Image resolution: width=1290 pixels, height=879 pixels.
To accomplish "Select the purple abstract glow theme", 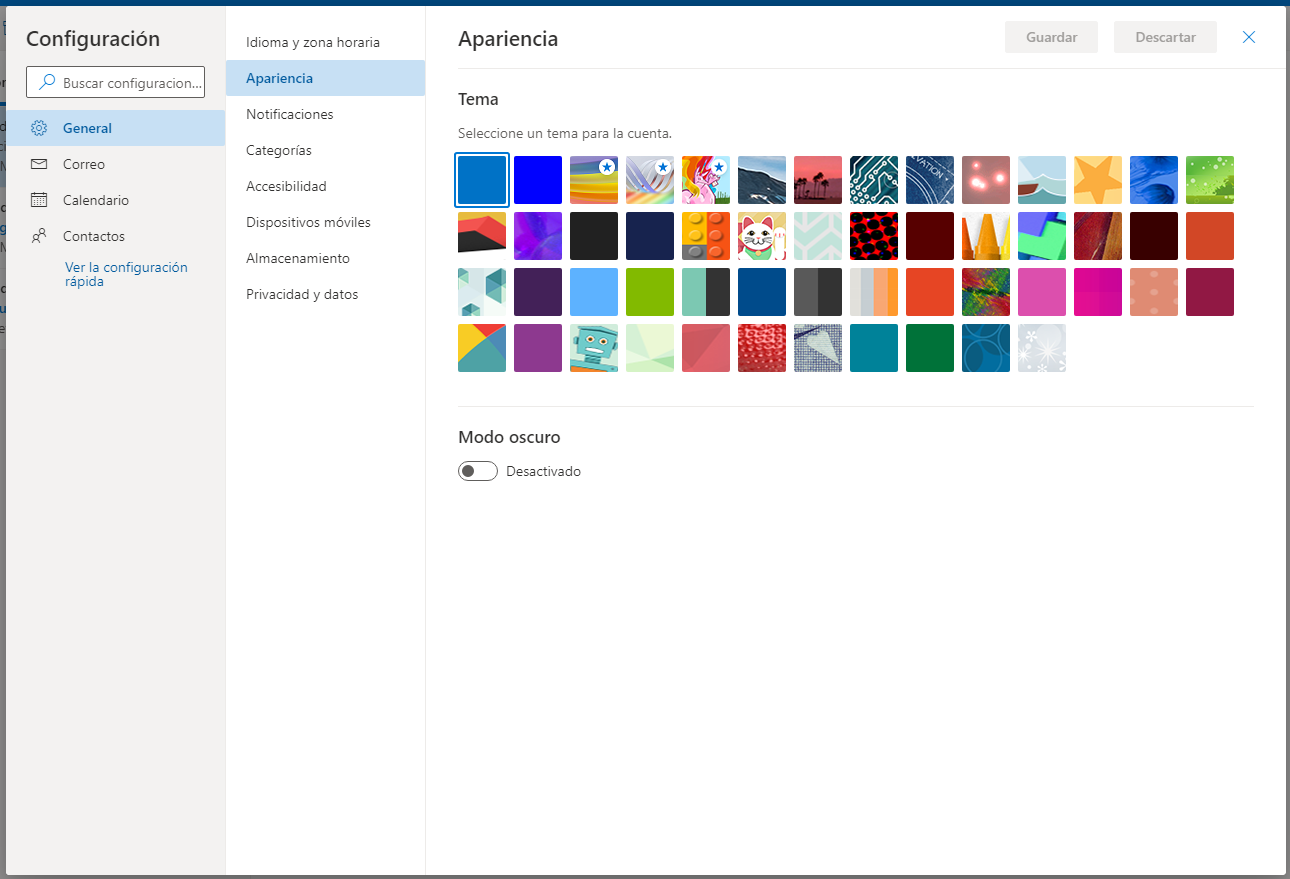I will click(538, 236).
